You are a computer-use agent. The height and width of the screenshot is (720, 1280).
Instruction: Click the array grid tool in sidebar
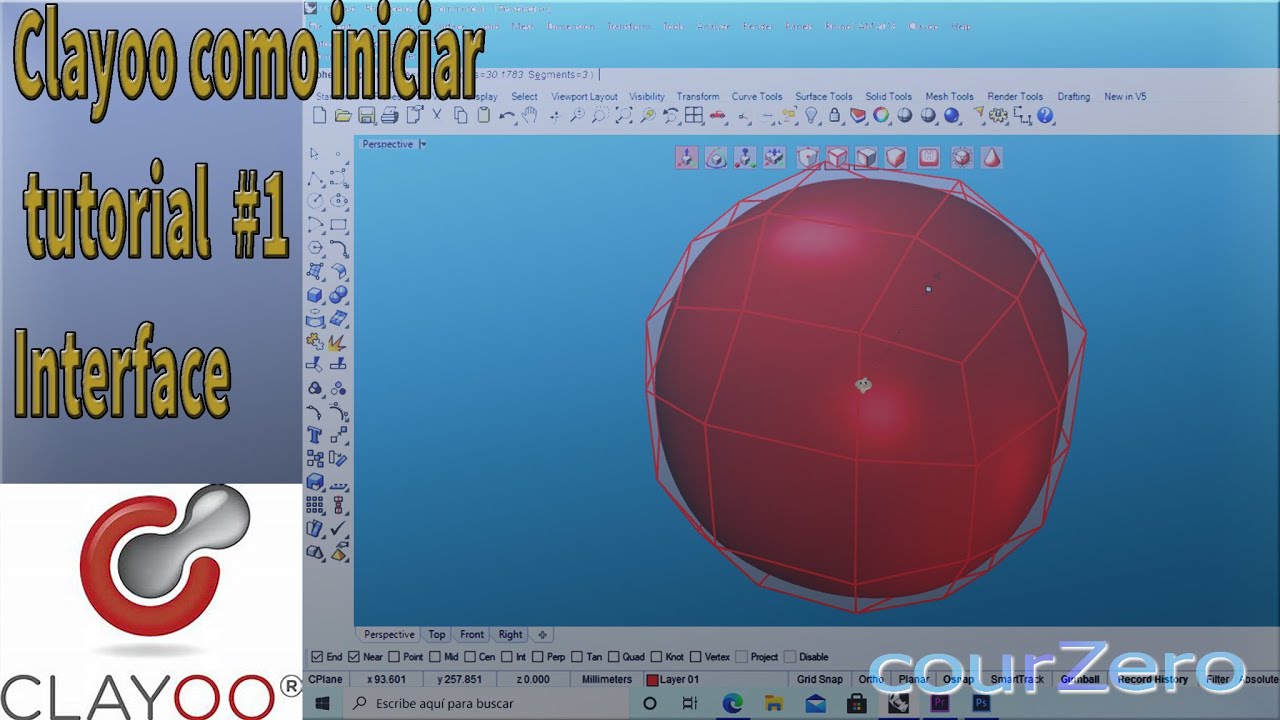(x=315, y=505)
